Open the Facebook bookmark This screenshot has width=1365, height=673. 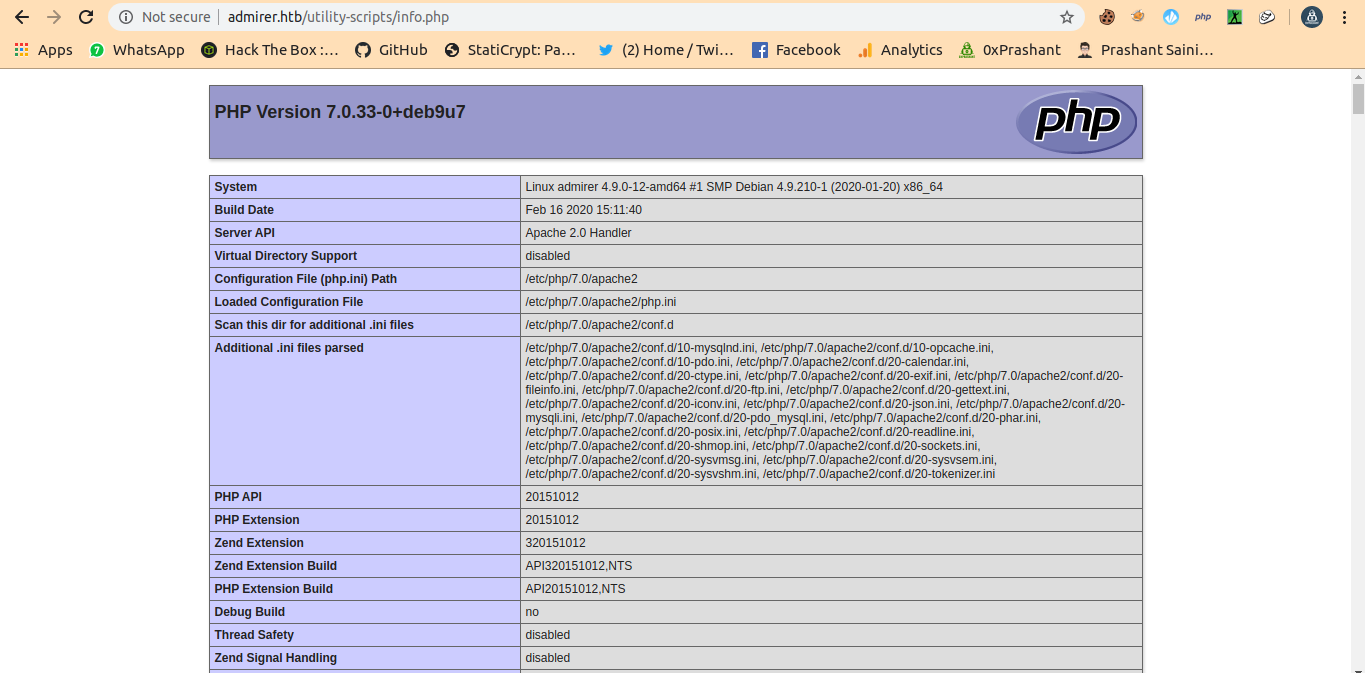(796, 50)
